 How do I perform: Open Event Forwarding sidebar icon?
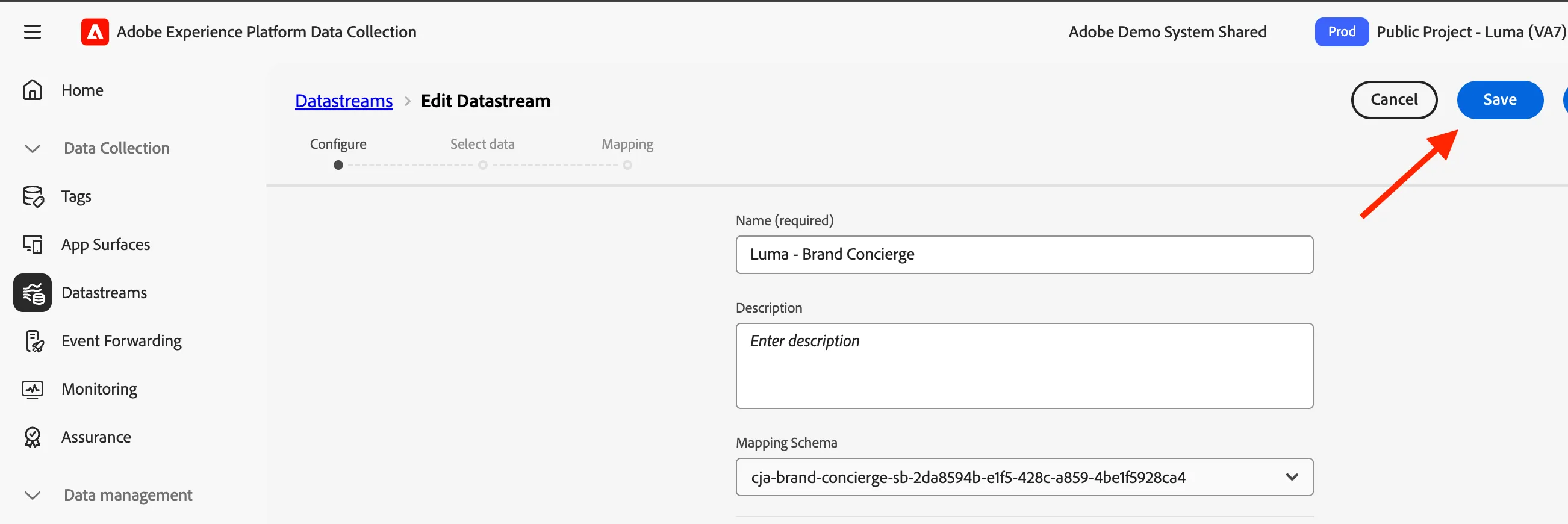(x=34, y=342)
